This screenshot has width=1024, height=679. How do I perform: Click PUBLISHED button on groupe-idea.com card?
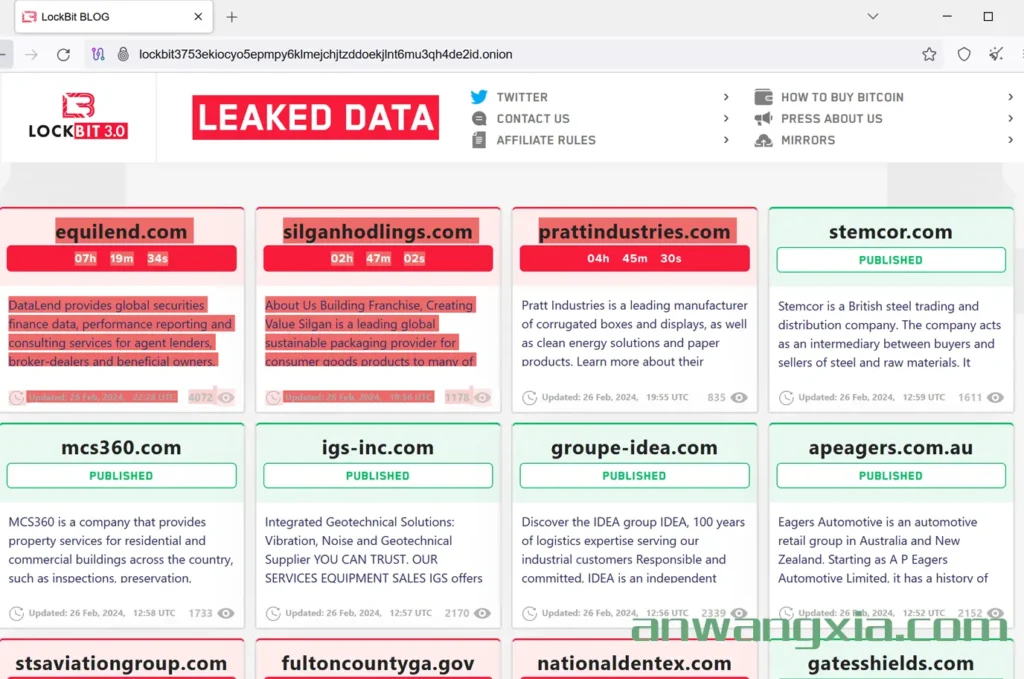tap(634, 476)
